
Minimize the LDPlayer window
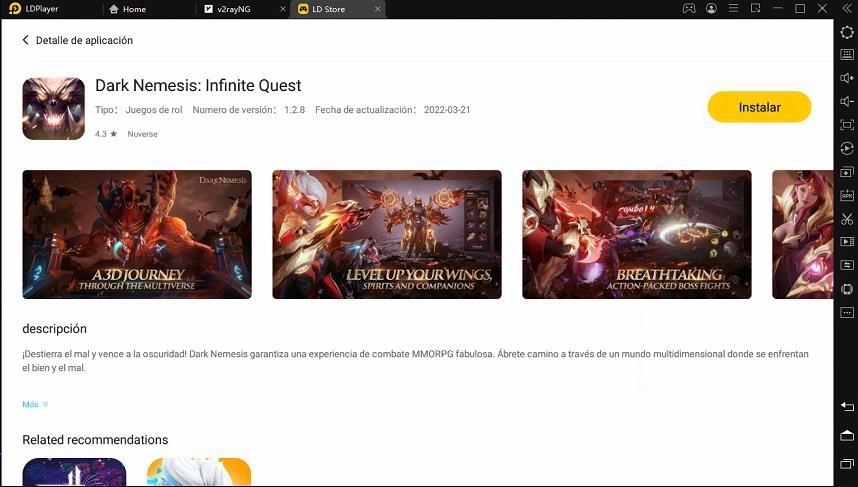click(x=778, y=8)
